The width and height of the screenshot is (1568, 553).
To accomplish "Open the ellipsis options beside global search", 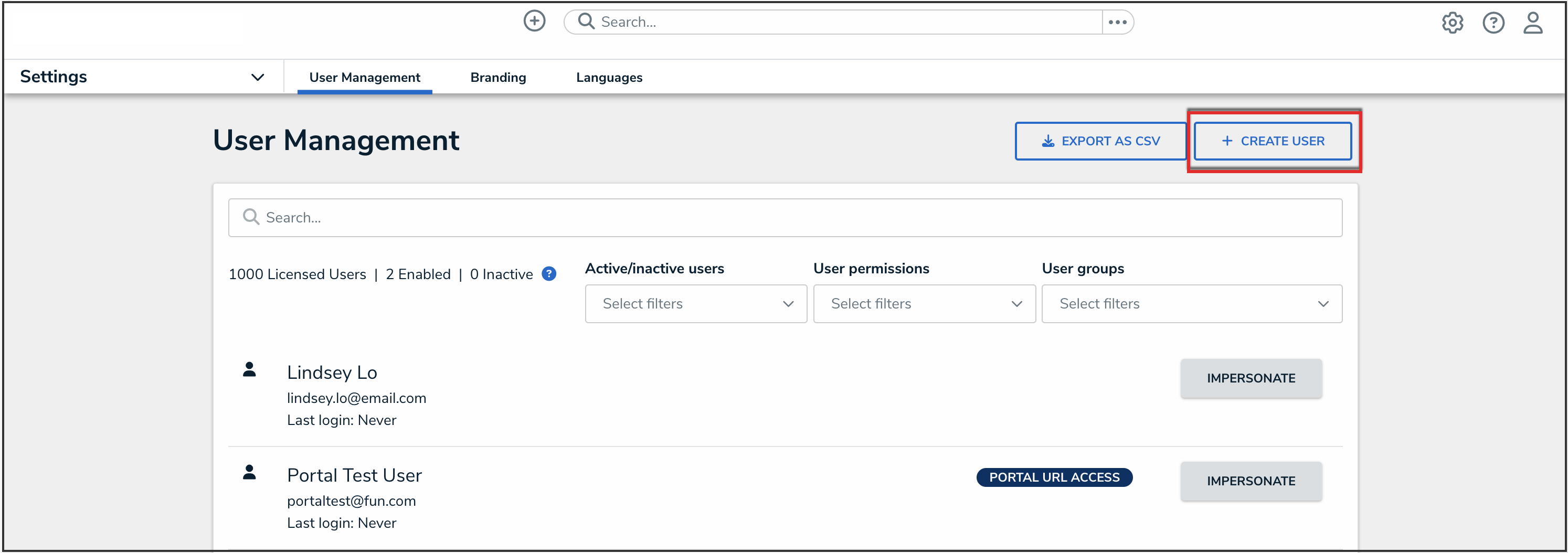I will coord(1118,22).
